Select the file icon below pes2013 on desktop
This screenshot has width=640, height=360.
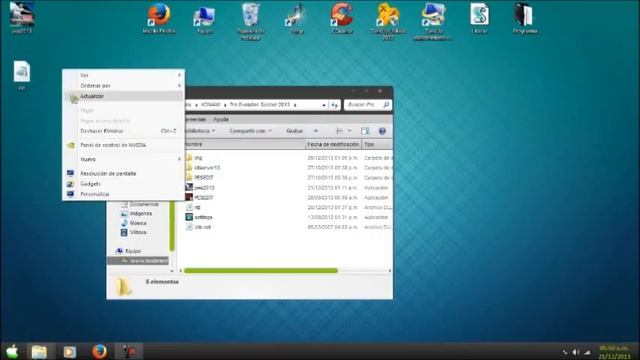[x=22, y=76]
